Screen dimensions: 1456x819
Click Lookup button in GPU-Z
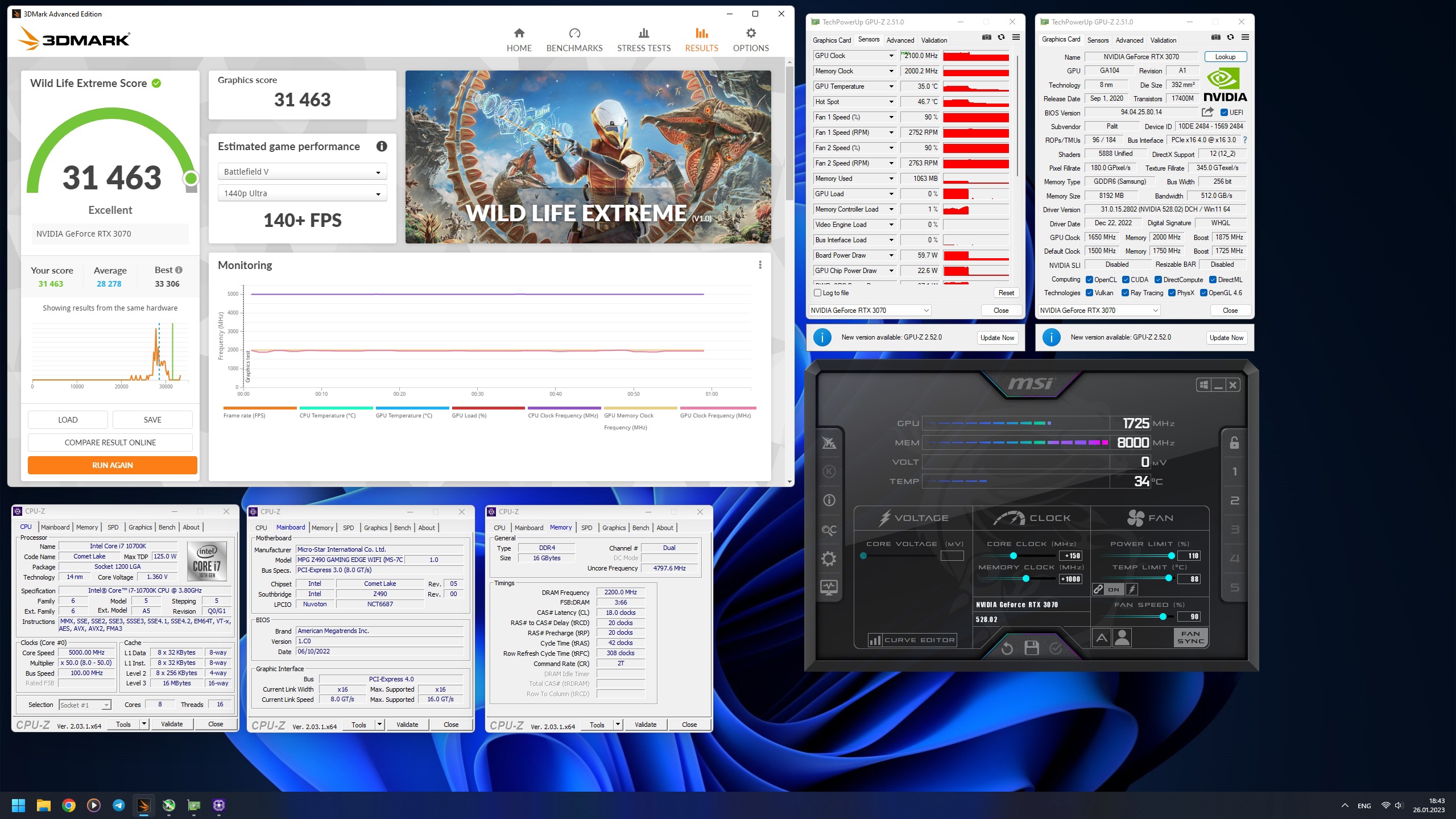(1225, 57)
